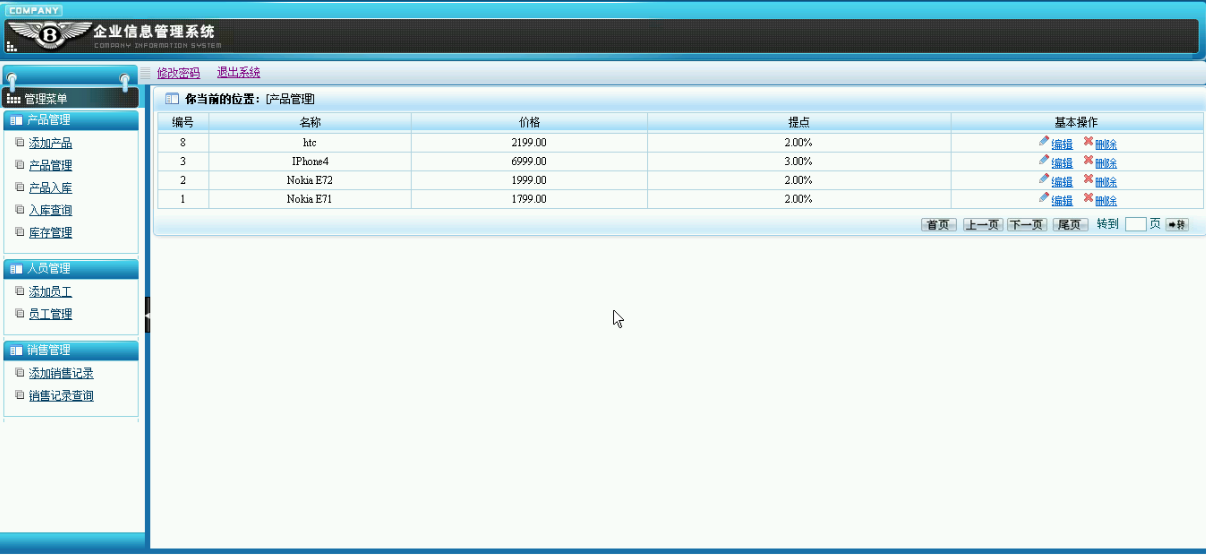This screenshot has height=555, width=1206.
Task: Click the 名称 column header
Action: click(310, 122)
